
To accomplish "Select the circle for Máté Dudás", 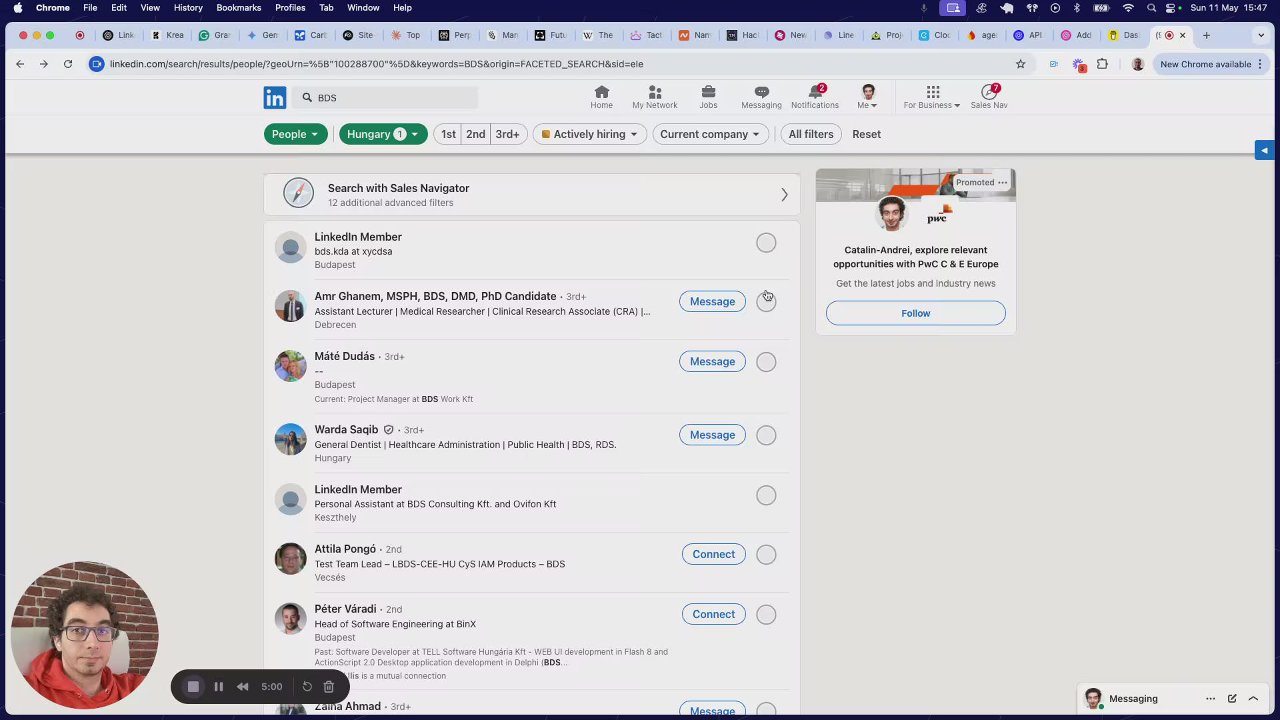I will (x=766, y=362).
